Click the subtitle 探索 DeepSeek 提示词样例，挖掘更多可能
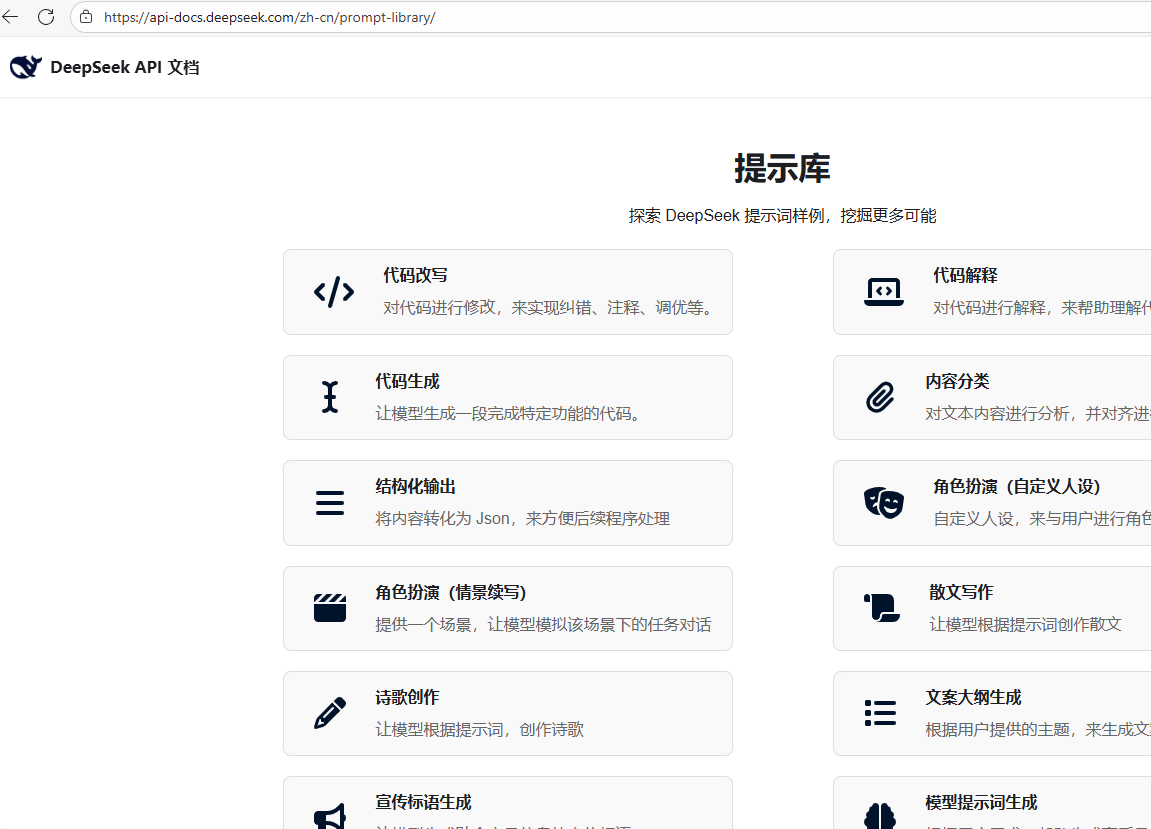1151x829 pixels. click(783, 215)
